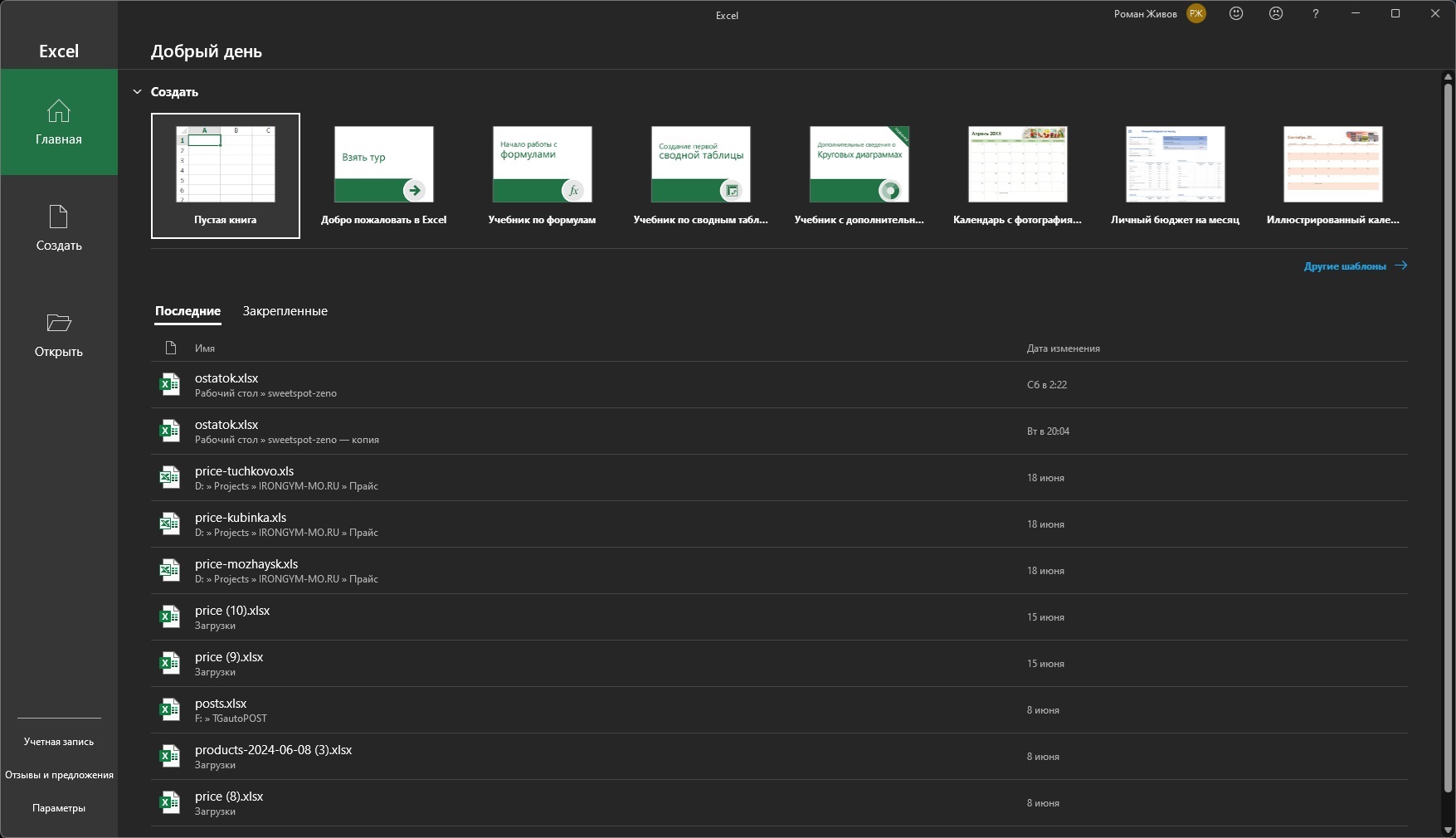The image size is (1456, 838).
Task: Open ostatok.xlsx modified Вт в 20:04
Action: (779, 431)
